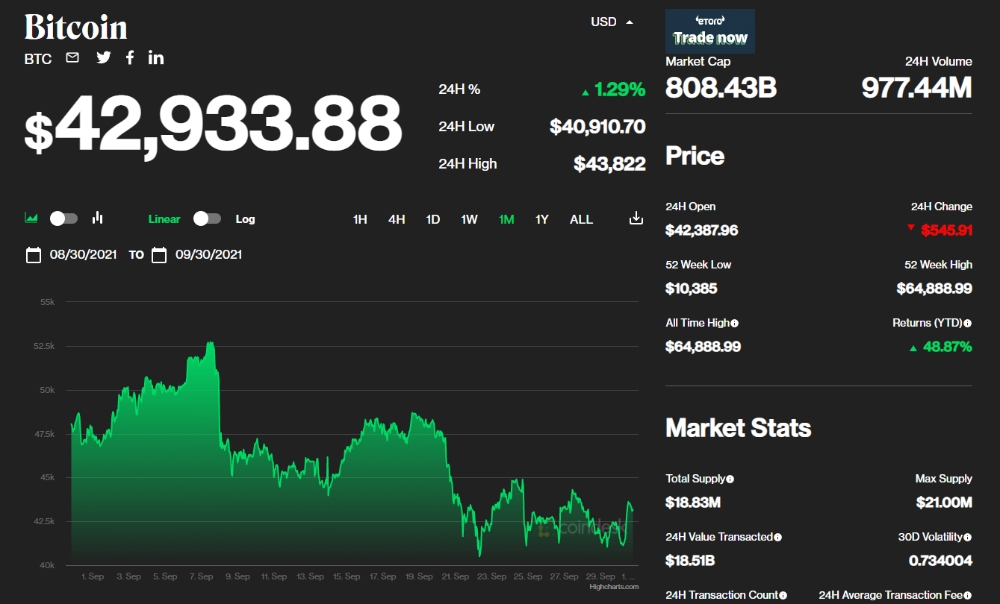Toggle chart type switch to candlestick
1000x604 pixels.
coord(64,219)
